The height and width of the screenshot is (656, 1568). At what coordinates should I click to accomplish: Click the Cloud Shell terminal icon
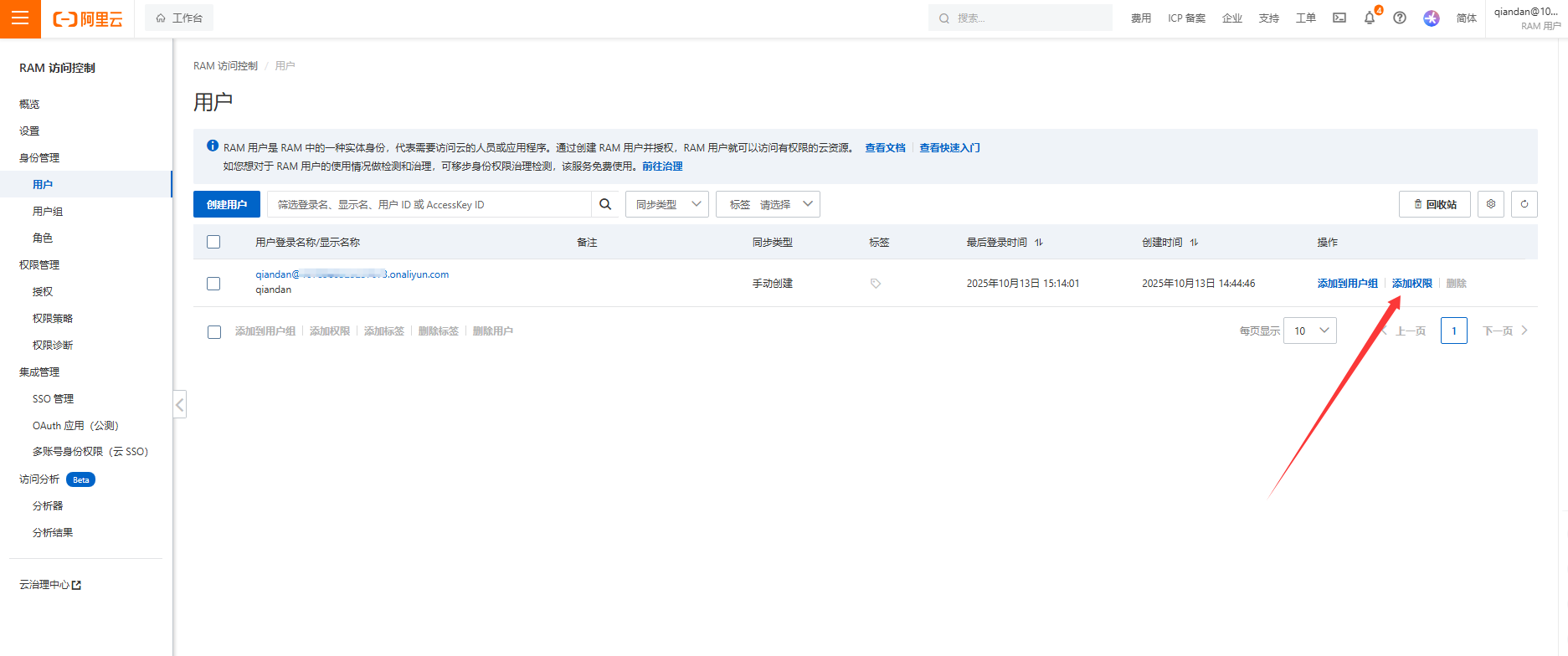point(1339,18)
